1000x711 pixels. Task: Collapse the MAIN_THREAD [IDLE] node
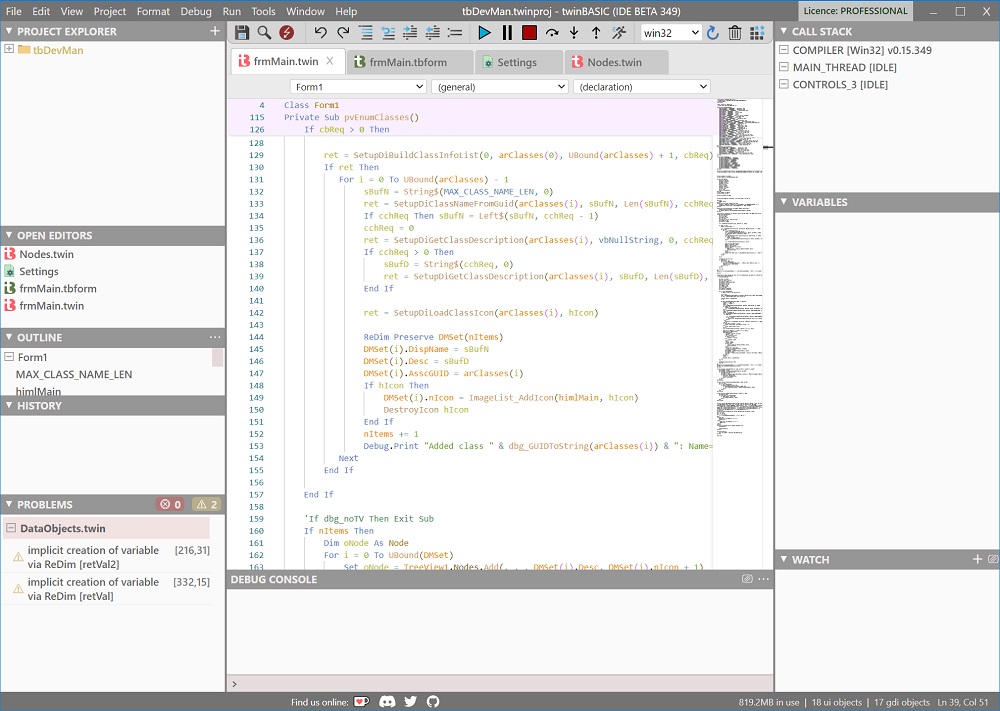click(785, 67)
